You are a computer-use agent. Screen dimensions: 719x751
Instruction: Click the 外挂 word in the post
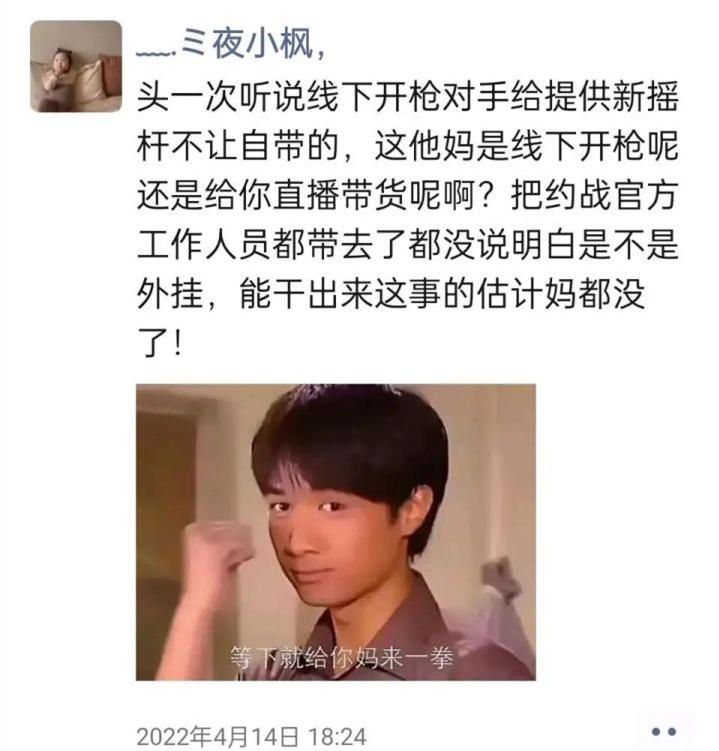click(171, 294)
